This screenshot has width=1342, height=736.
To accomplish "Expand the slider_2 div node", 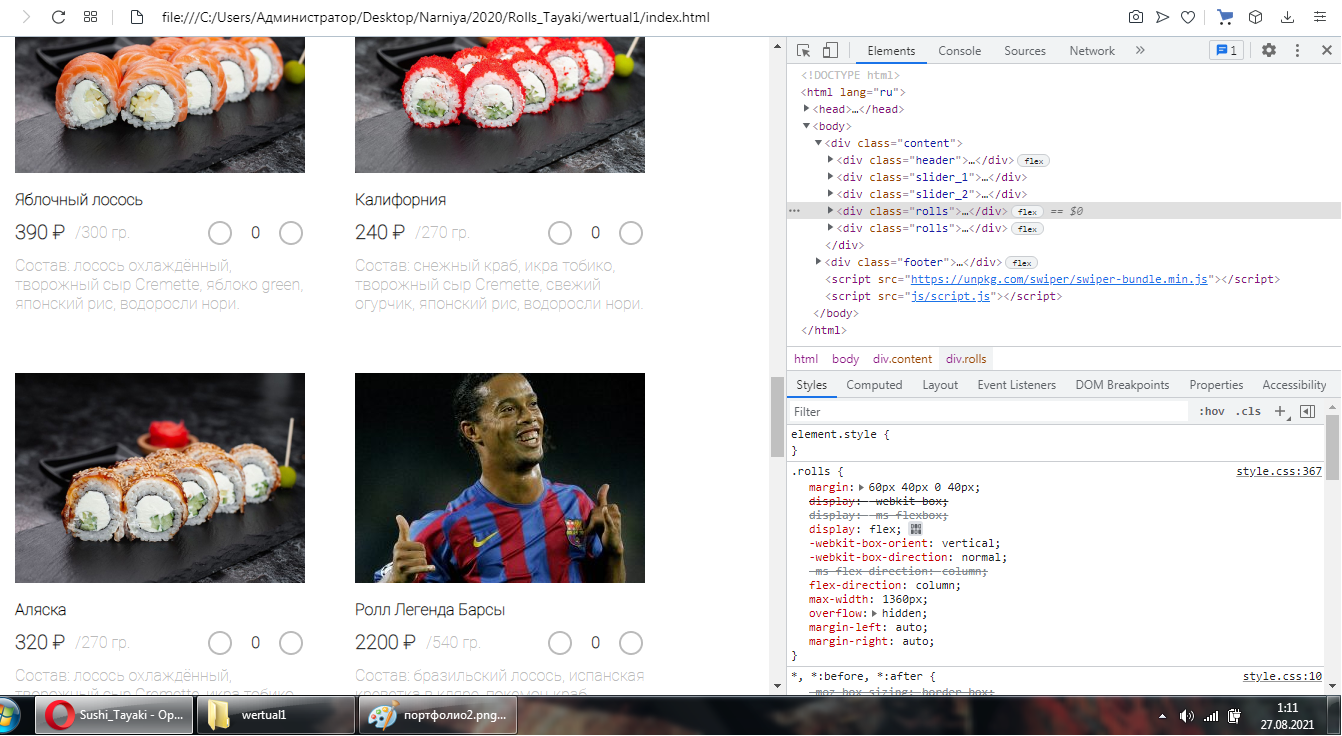I will click(831, 194).
